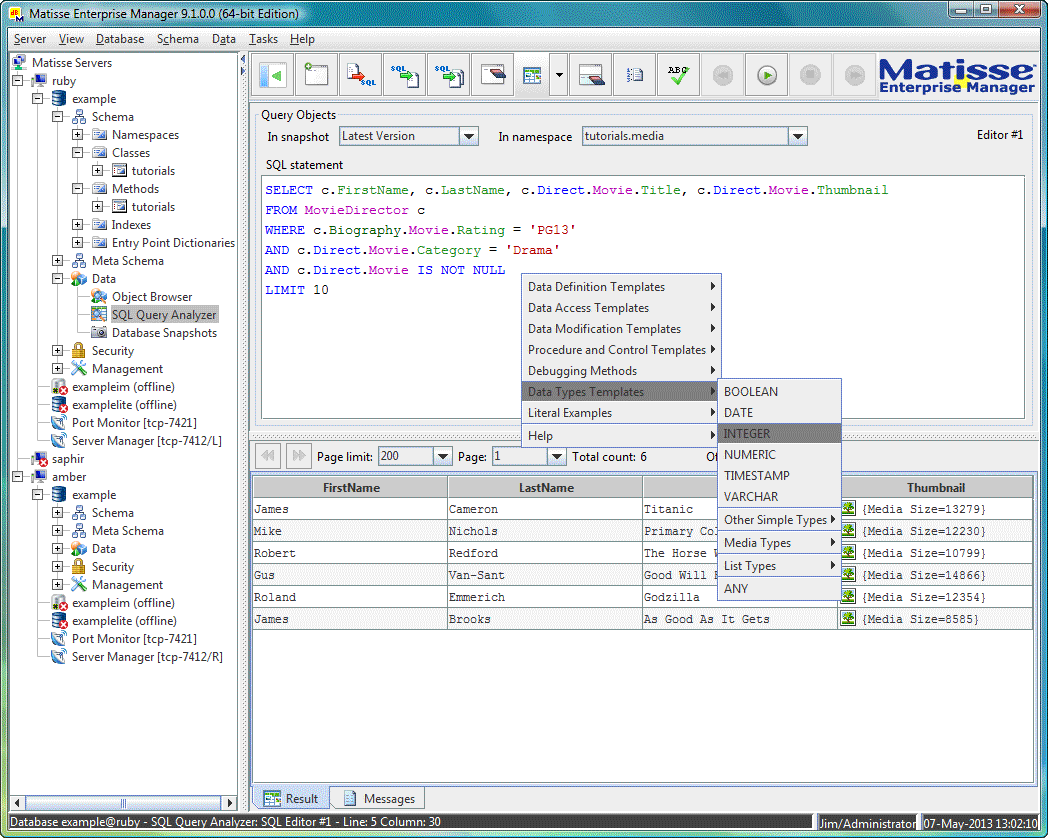Screen dimensions: 1048x838
Task: Expand Entry Point Dictionaries node
Action: [78, 243]
